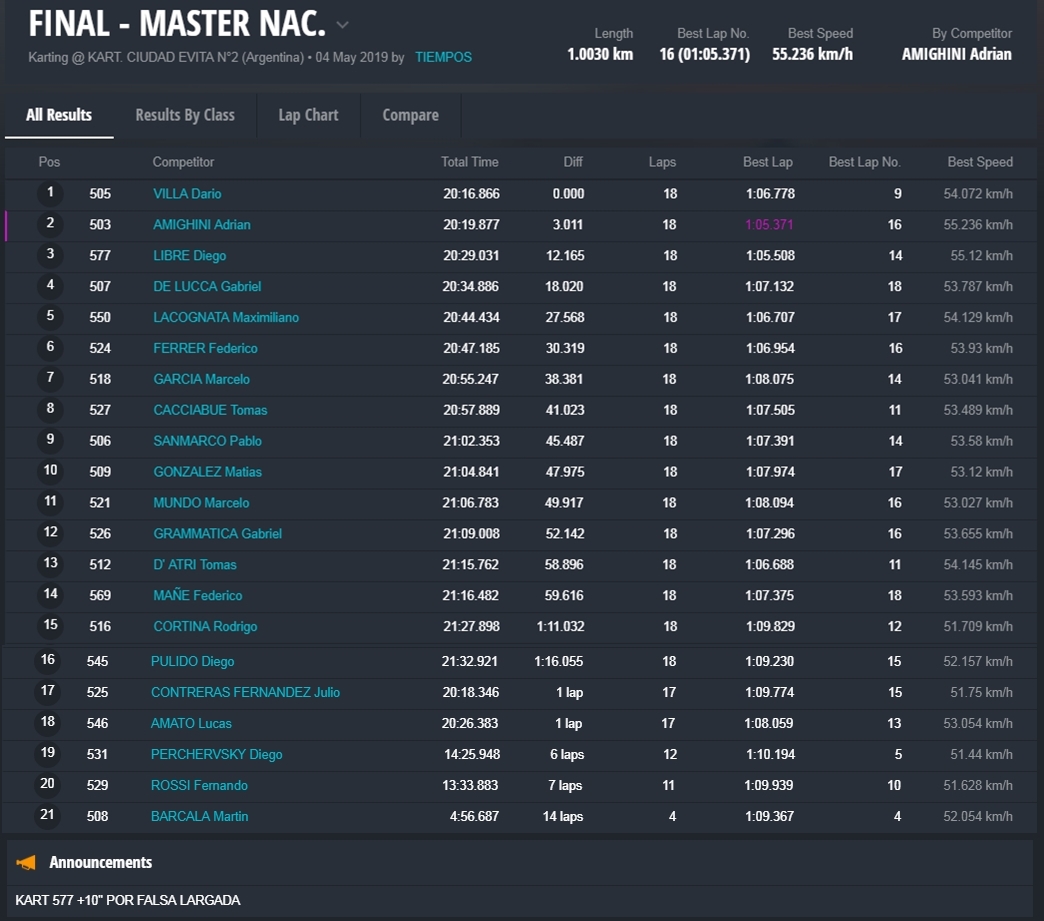Select the All Results tab
This screenshot has width=1044, height=921.
coord(59,115)
